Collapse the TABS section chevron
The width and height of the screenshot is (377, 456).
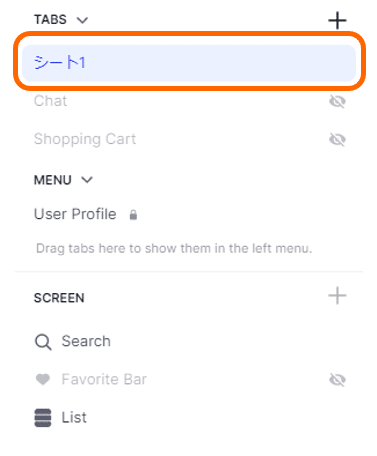pos(82,20)
